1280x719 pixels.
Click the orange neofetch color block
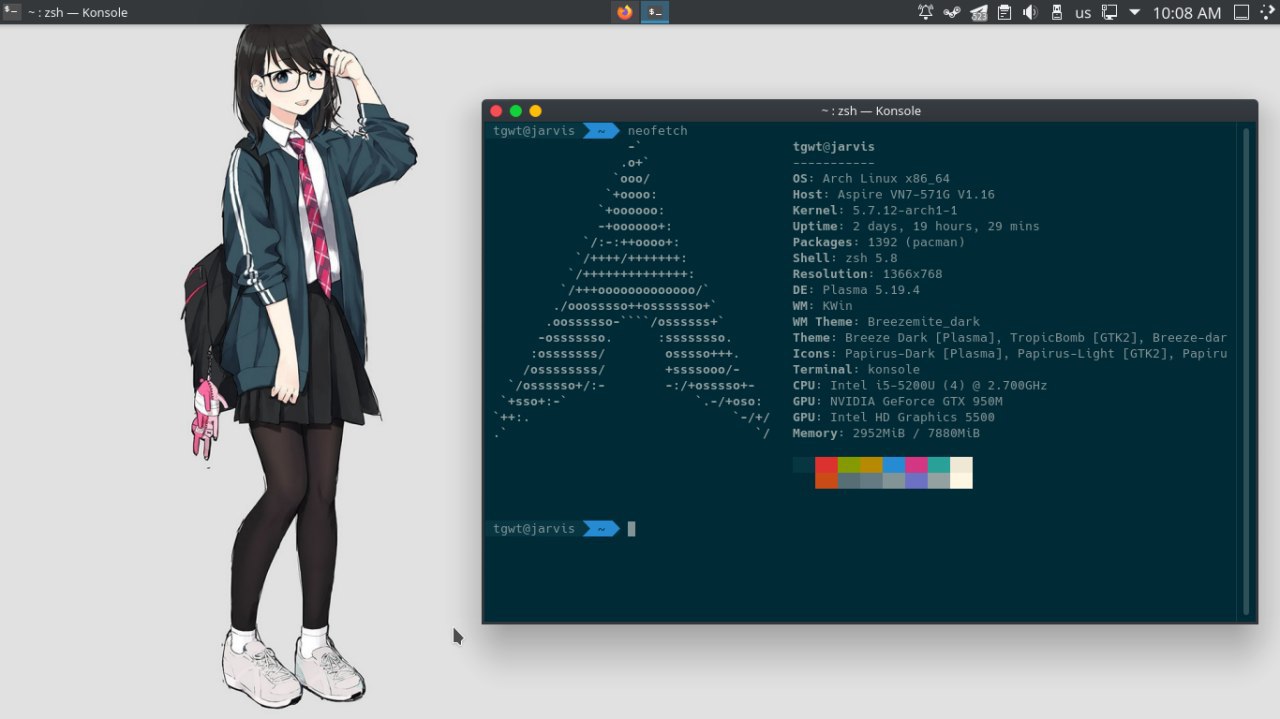826,481
